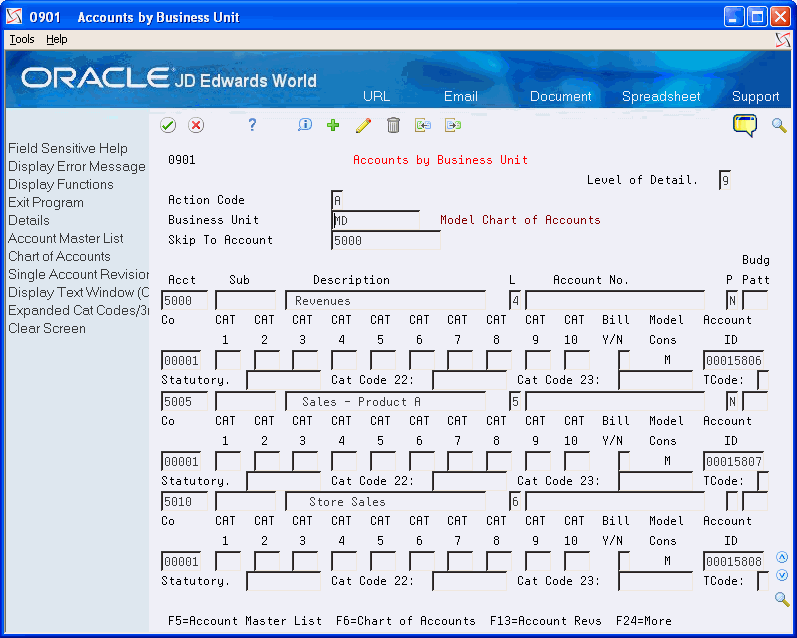Click the Revenues description field
This screenshot has width=797, height=638.
(385, 300)
